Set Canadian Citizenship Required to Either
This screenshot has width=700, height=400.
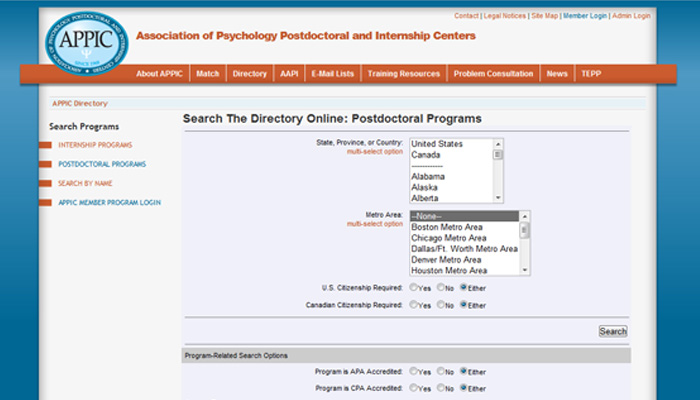pyautogui.click(x=463, y=304)
